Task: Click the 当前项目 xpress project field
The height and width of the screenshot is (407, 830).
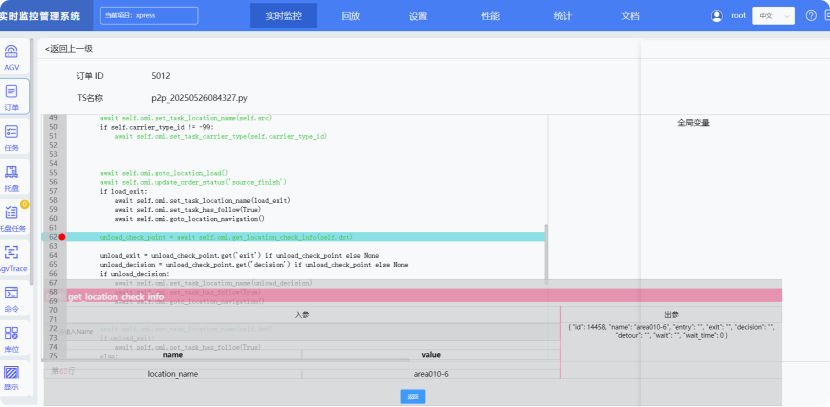Action: tap(149, 15)
